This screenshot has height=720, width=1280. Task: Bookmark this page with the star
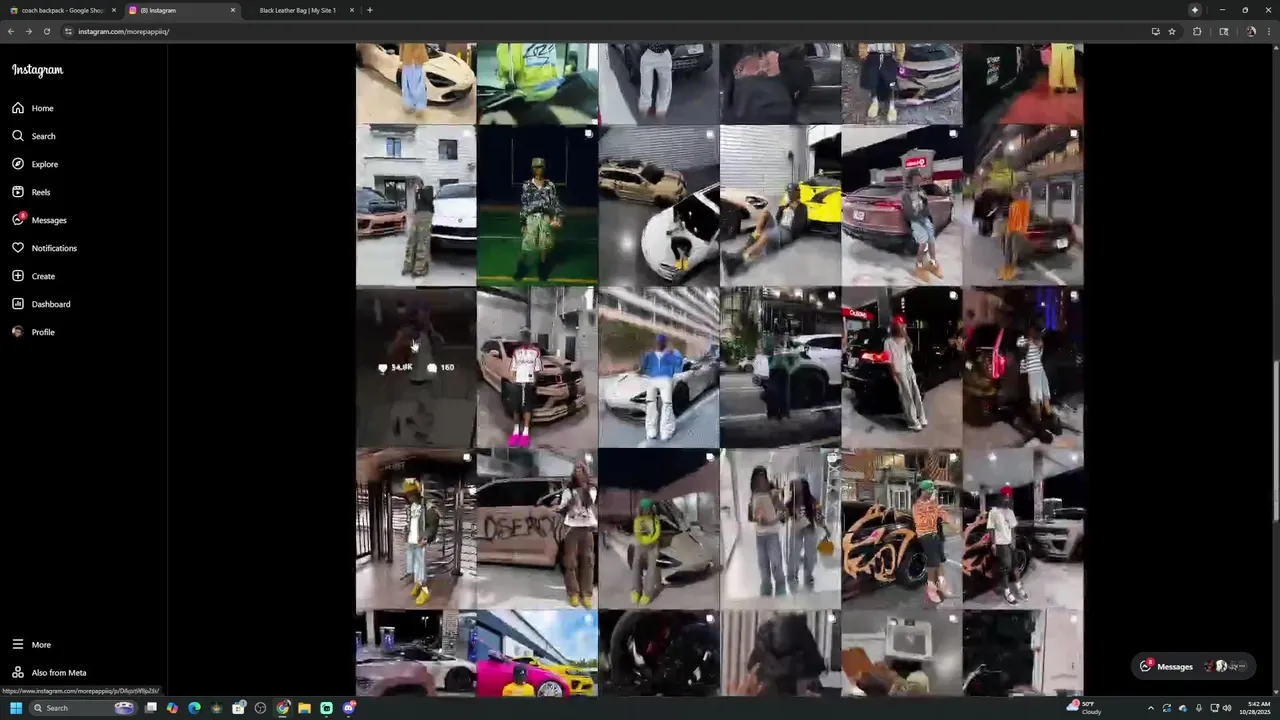[x=1172, y=31]
